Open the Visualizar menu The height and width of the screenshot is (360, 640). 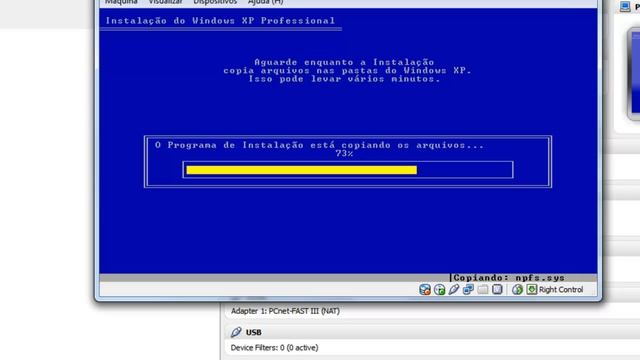pos(165,2)
